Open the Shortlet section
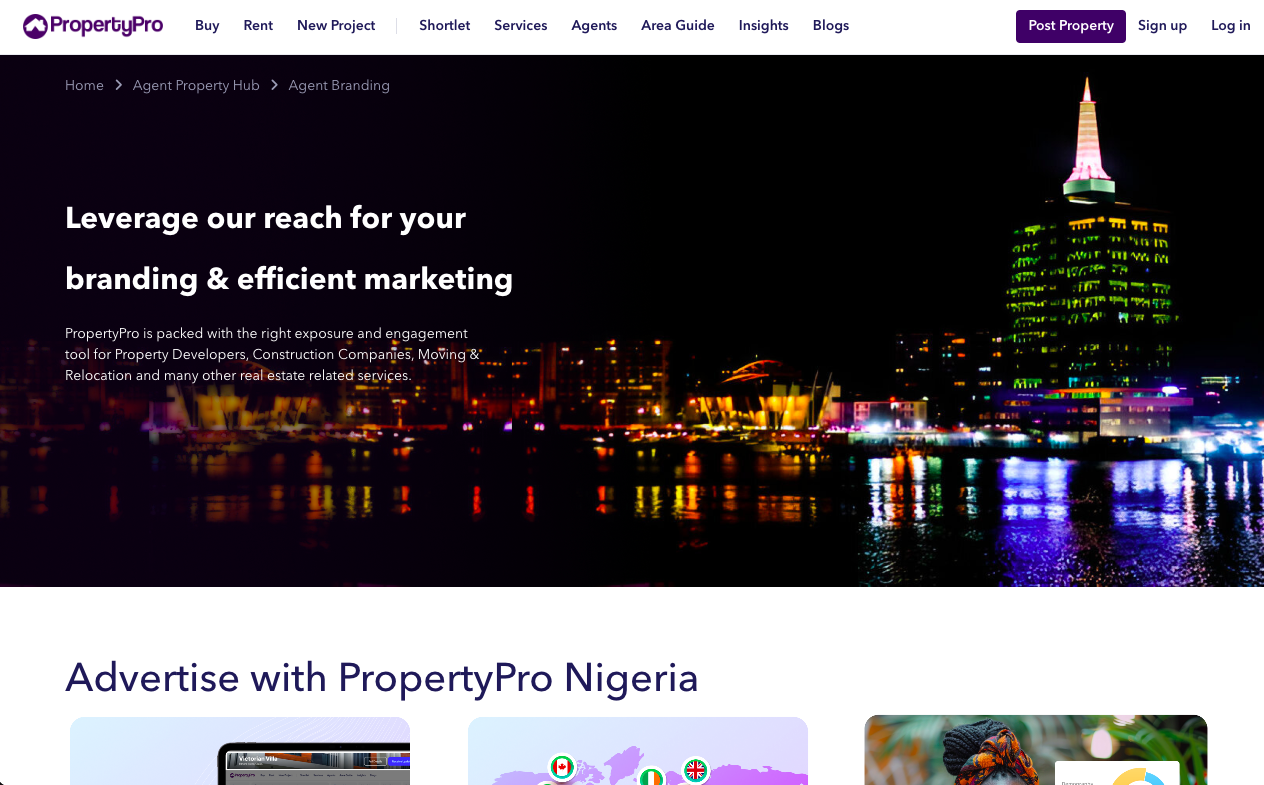The width and height of the screenshot is (1264, 785). 444,26
